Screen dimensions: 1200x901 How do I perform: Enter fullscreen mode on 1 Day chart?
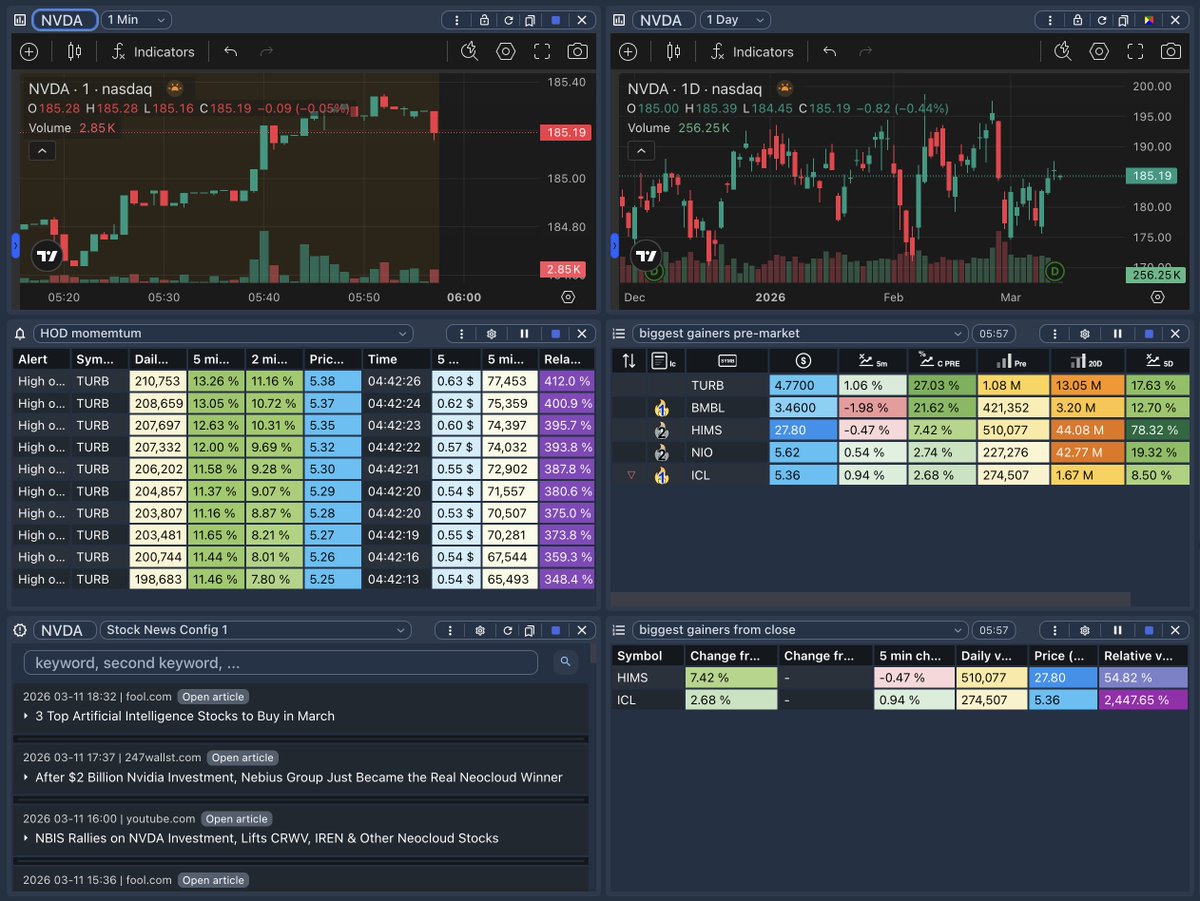tap(1135, 52)
